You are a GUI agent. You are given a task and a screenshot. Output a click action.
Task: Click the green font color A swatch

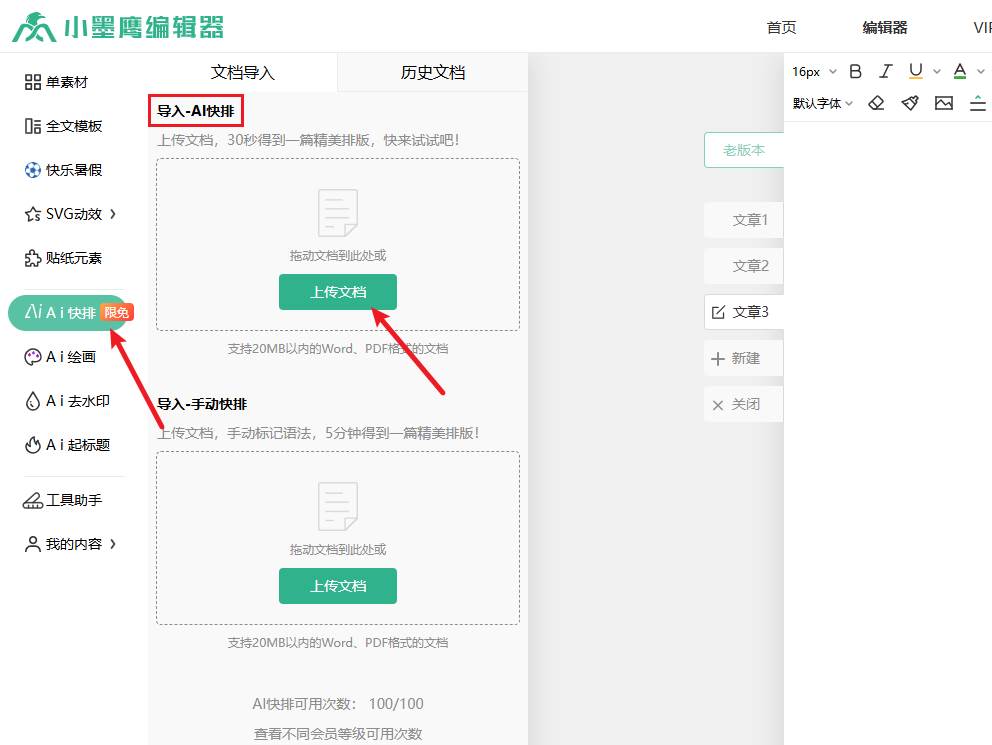click(x=960, y=71)
